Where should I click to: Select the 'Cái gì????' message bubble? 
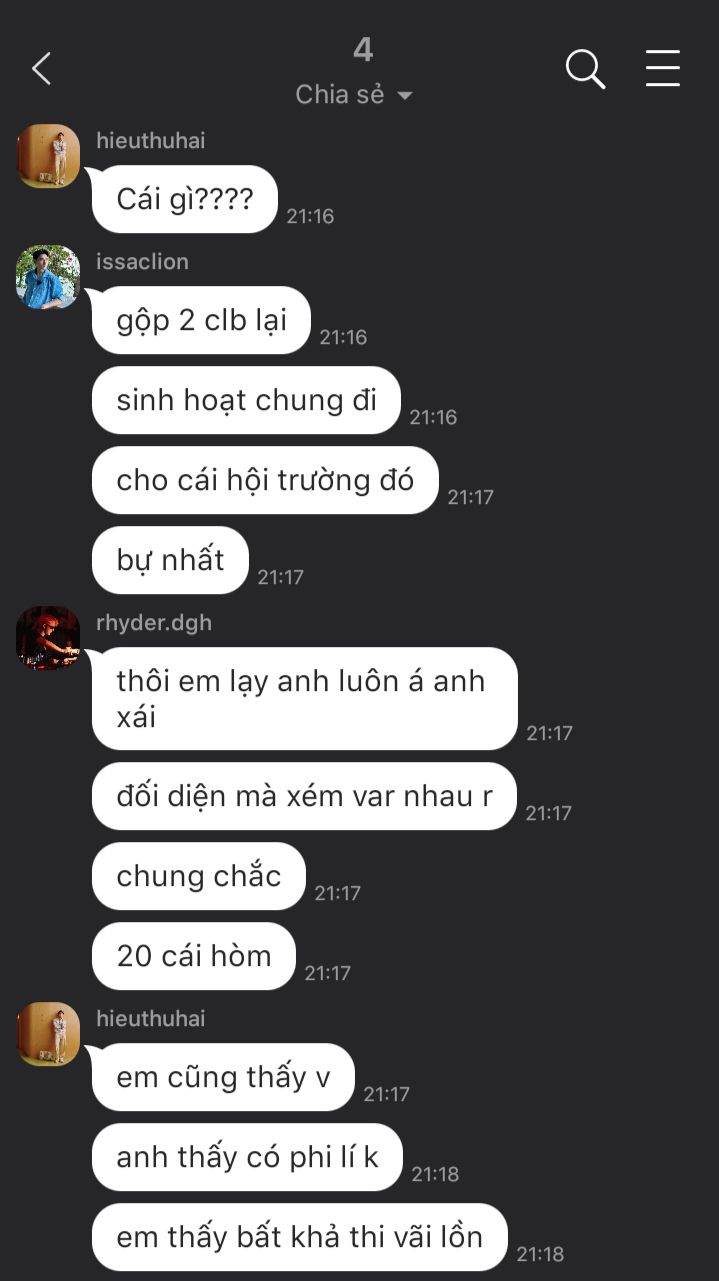tap(185, 199)
